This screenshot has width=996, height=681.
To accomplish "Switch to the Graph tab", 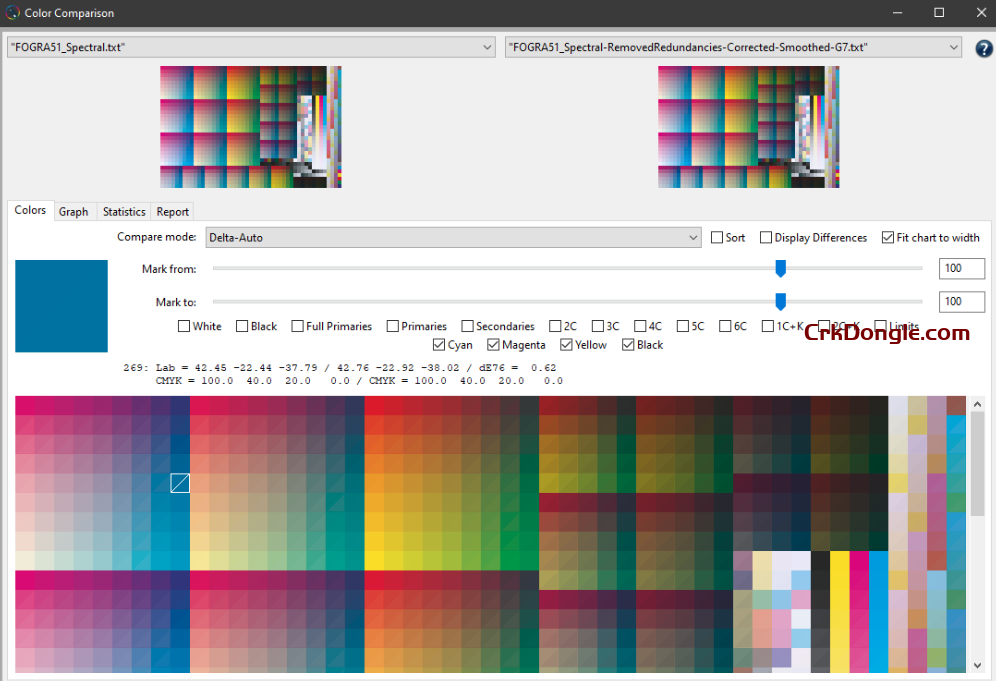I will (x=74, y=211).
